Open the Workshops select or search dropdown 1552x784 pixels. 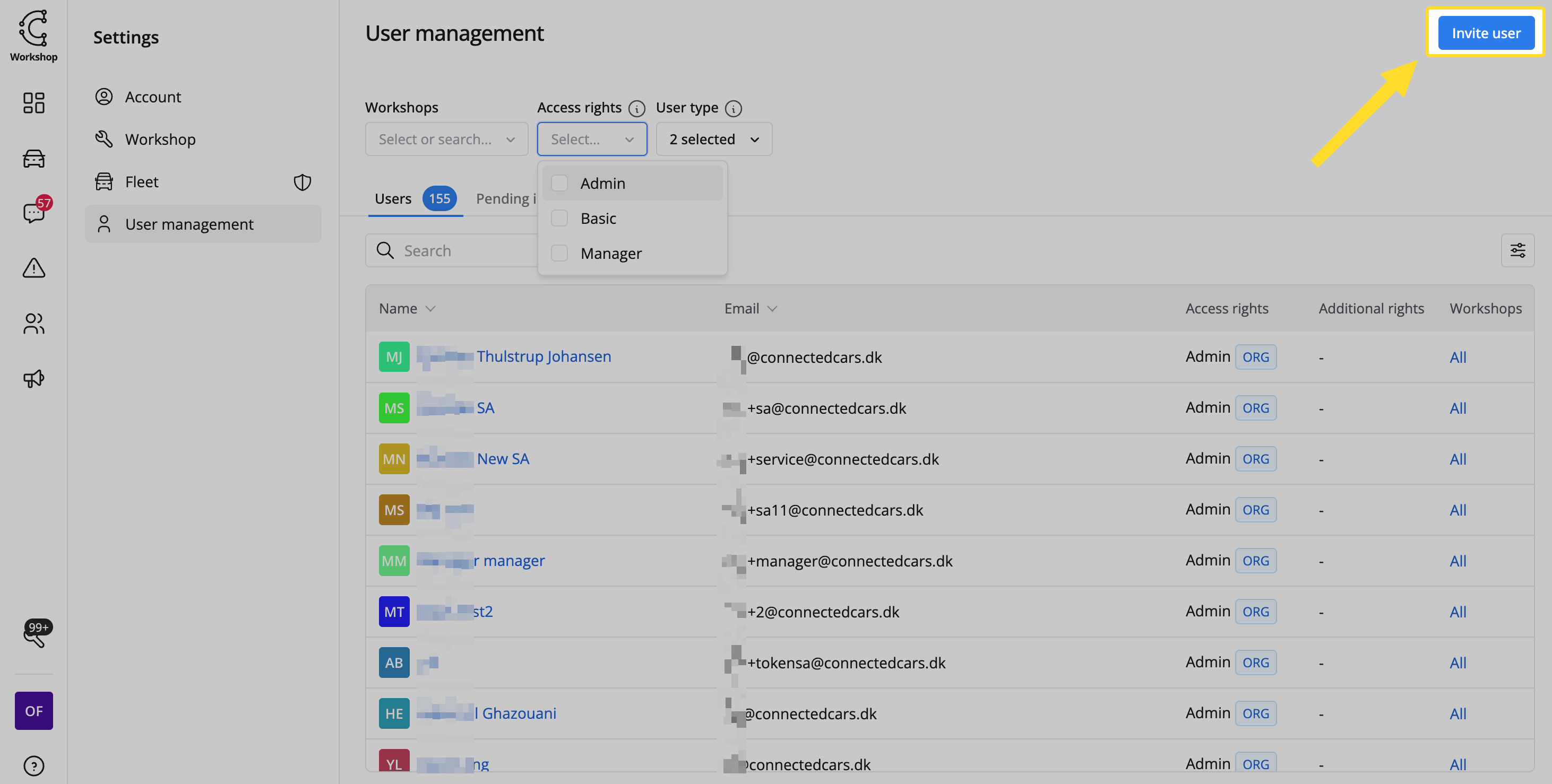coord(446,139)
